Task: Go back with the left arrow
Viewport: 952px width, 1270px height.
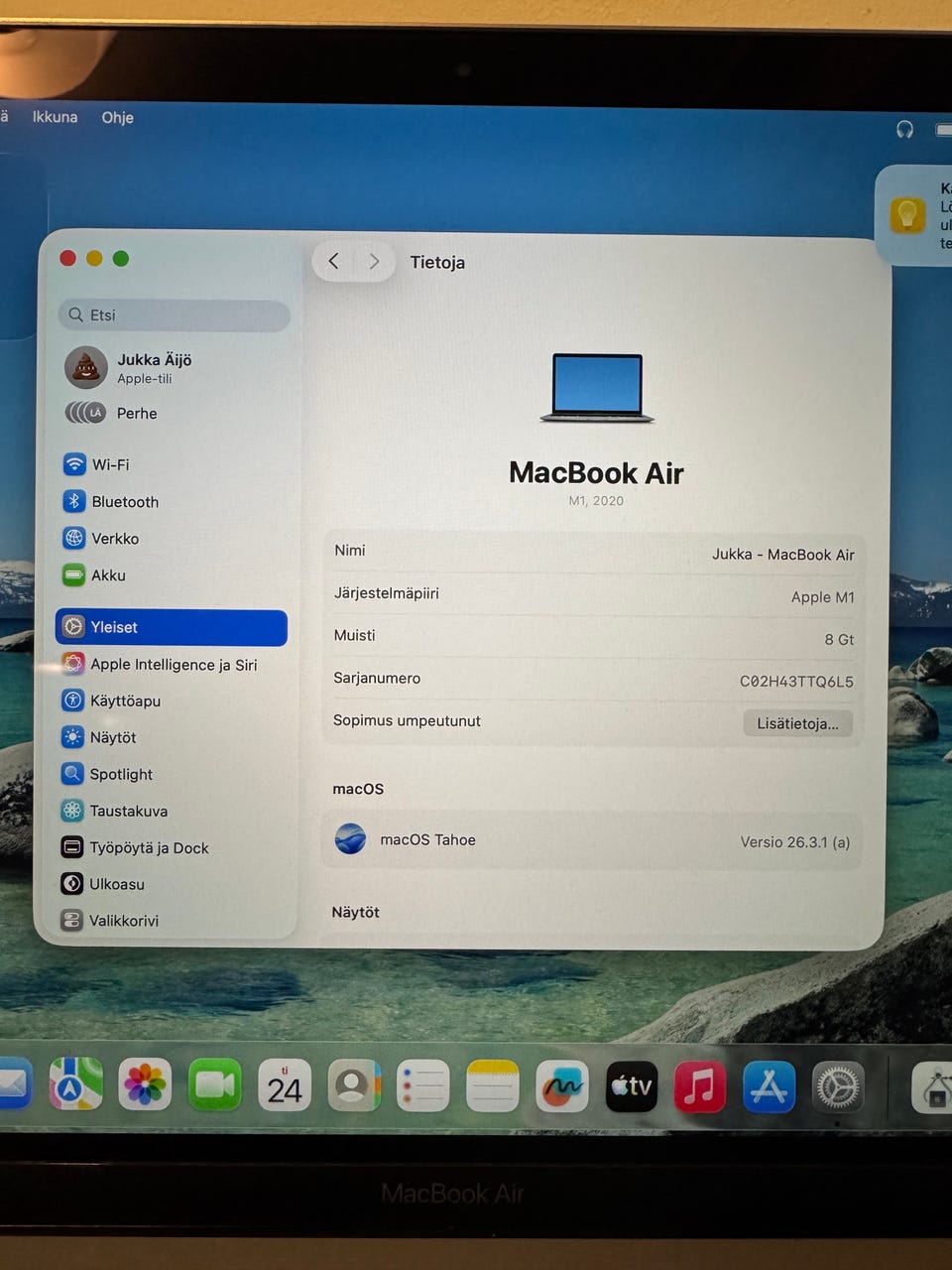Action: click(333, 261)
